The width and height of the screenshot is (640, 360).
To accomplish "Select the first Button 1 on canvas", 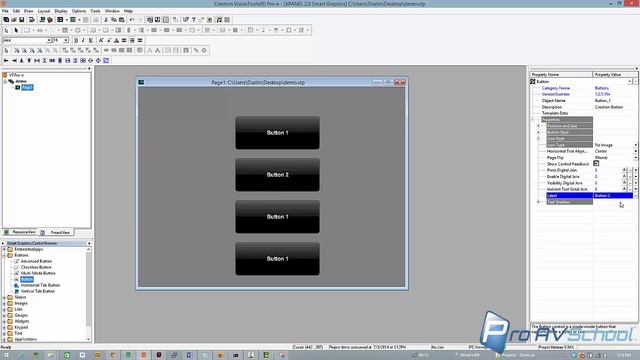I will point(277,133).
